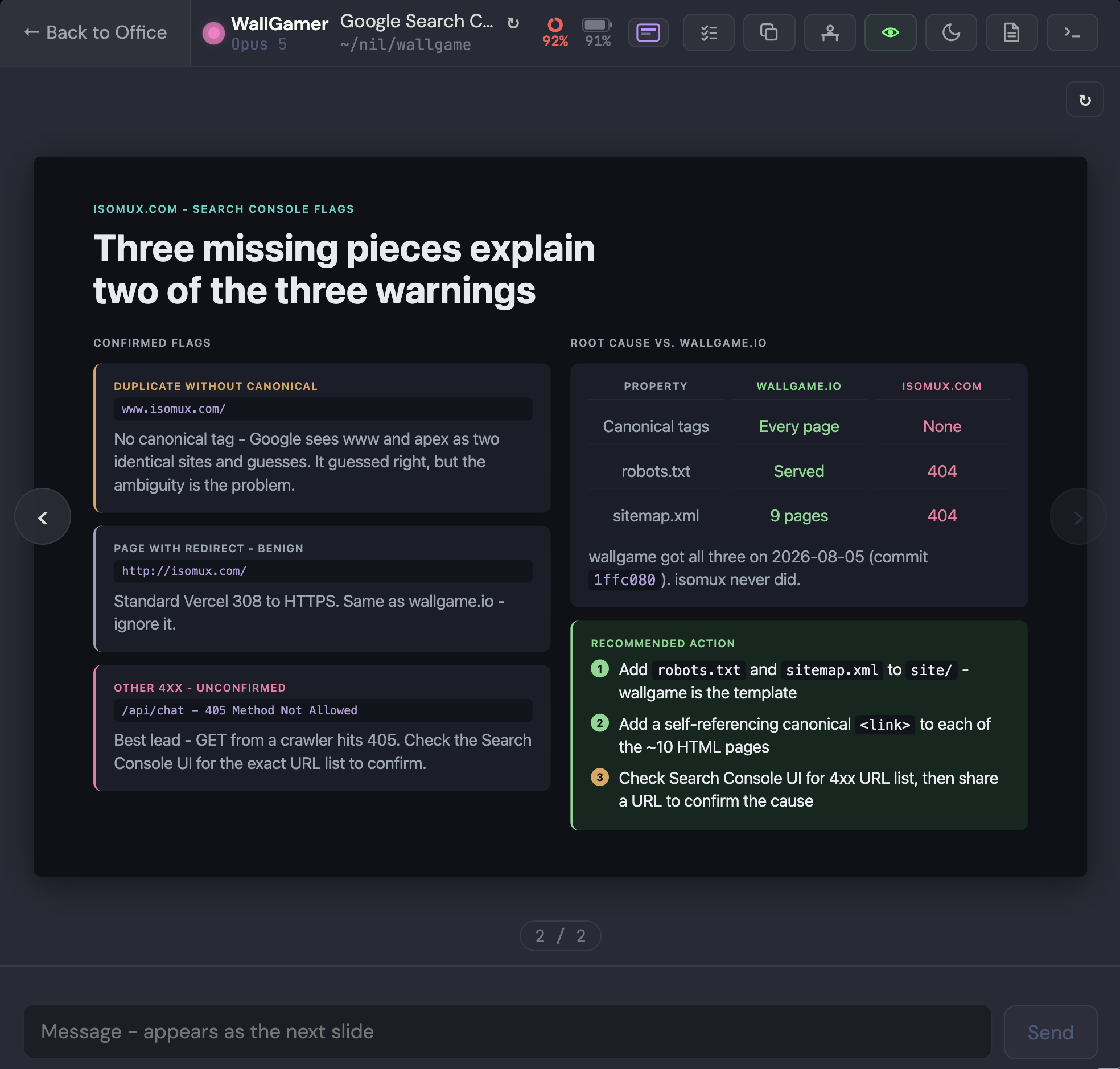Click the 1ffc080 commit hash
This screenshot has width=1120, height=1069.
pos(624,580)
